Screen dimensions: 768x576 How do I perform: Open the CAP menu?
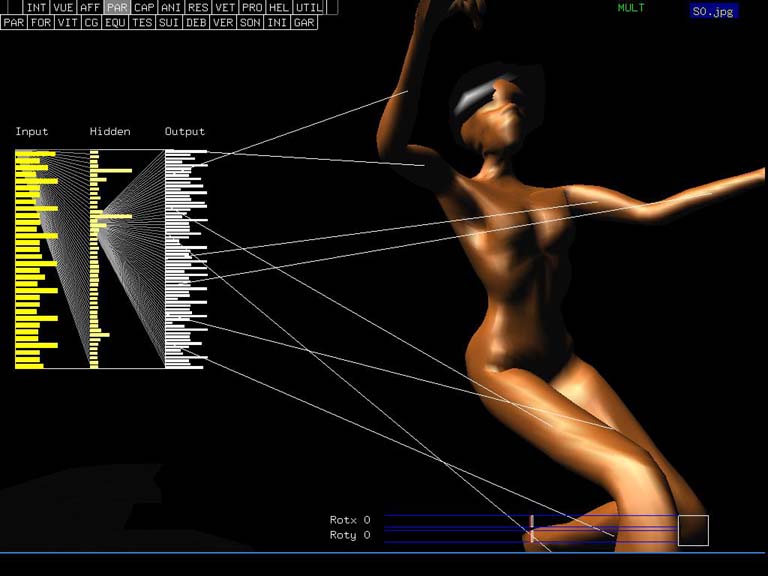(145, 7)
